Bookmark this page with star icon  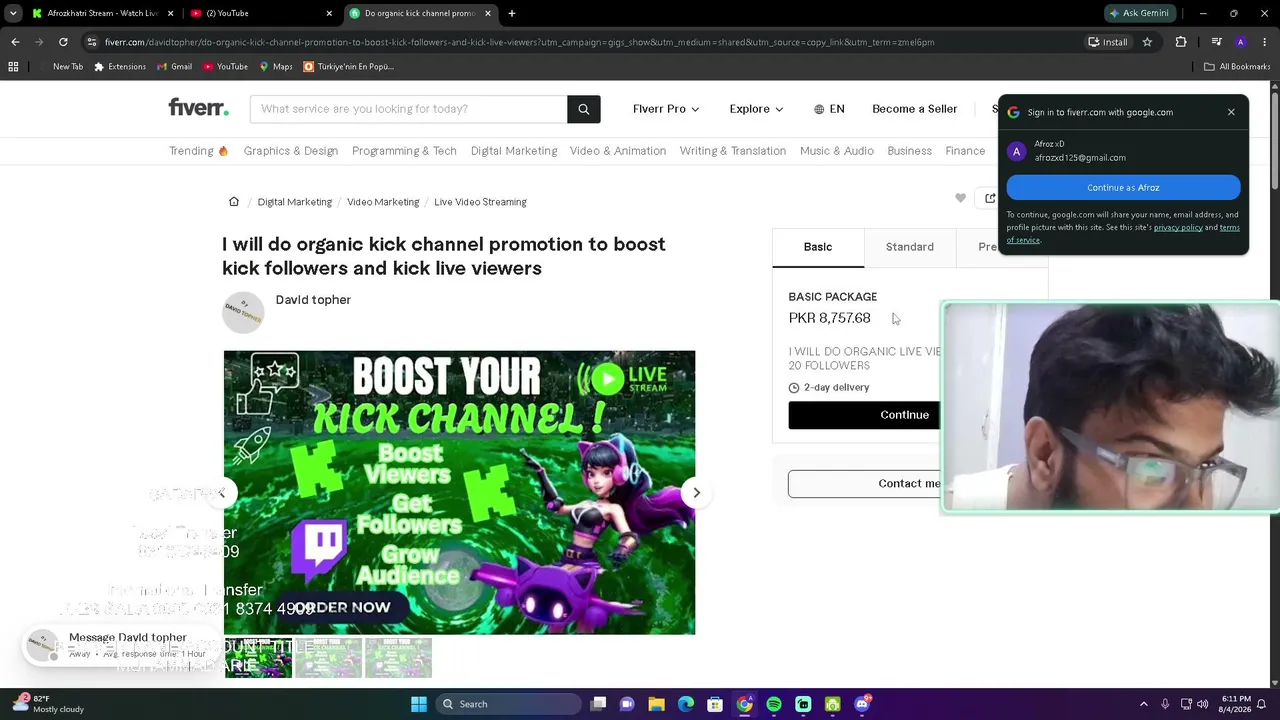tap(1147, 42)
